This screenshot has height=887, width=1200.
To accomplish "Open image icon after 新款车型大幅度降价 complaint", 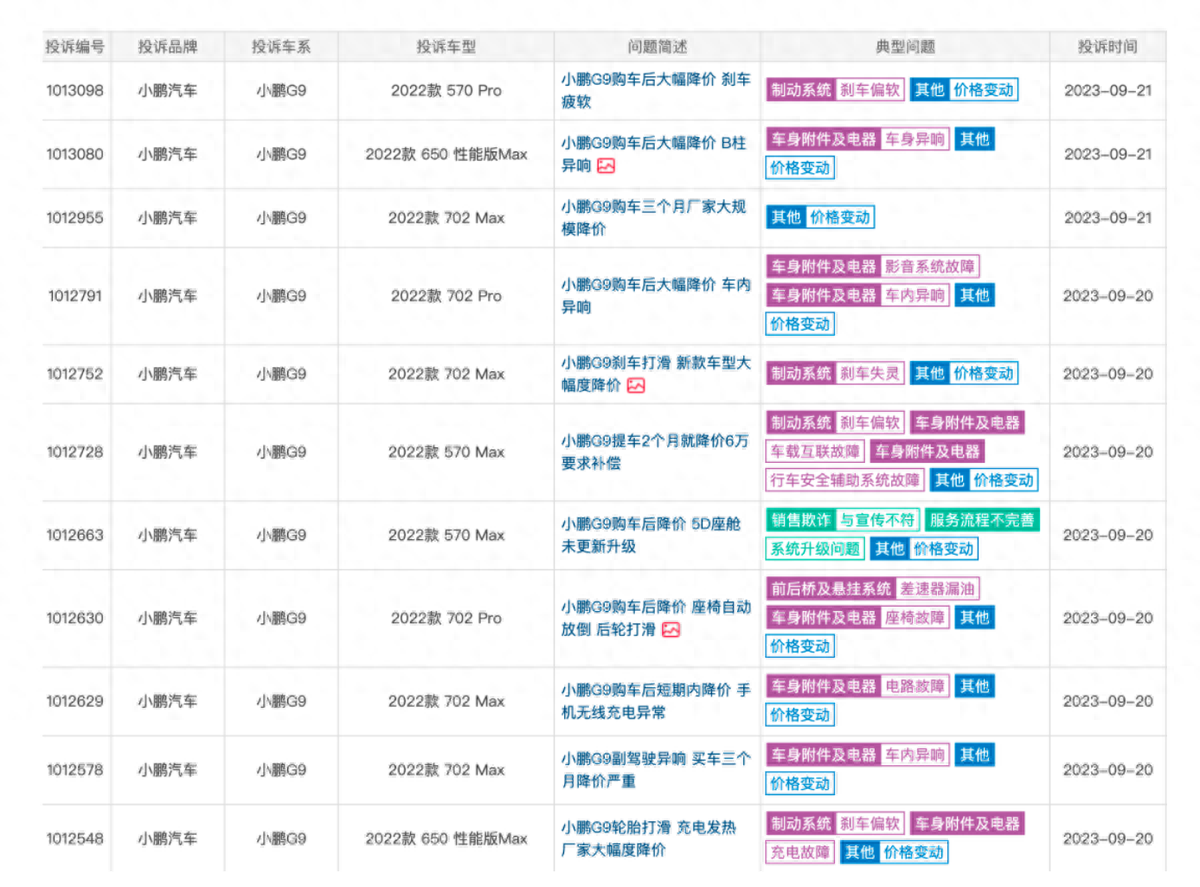I will (x=636, y=385).
